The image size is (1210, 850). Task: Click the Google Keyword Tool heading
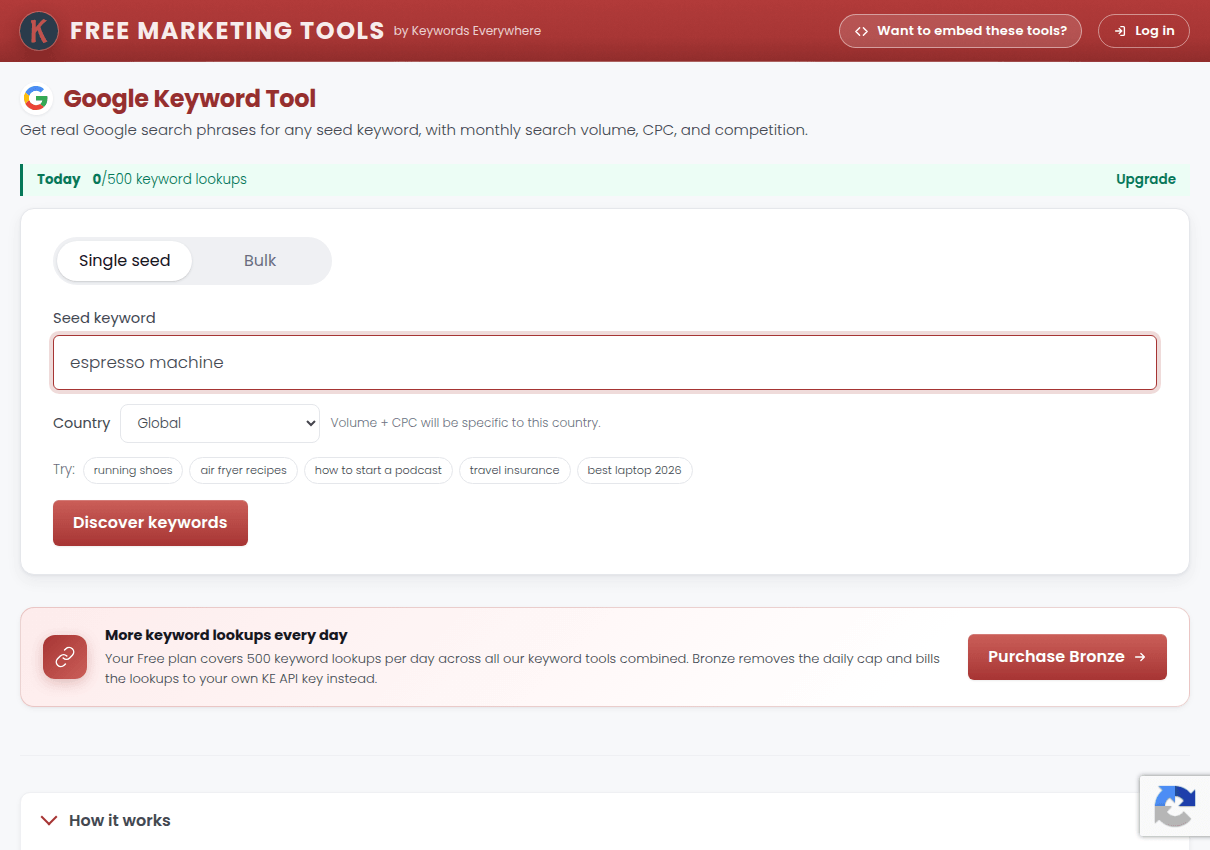click(190, 99)
